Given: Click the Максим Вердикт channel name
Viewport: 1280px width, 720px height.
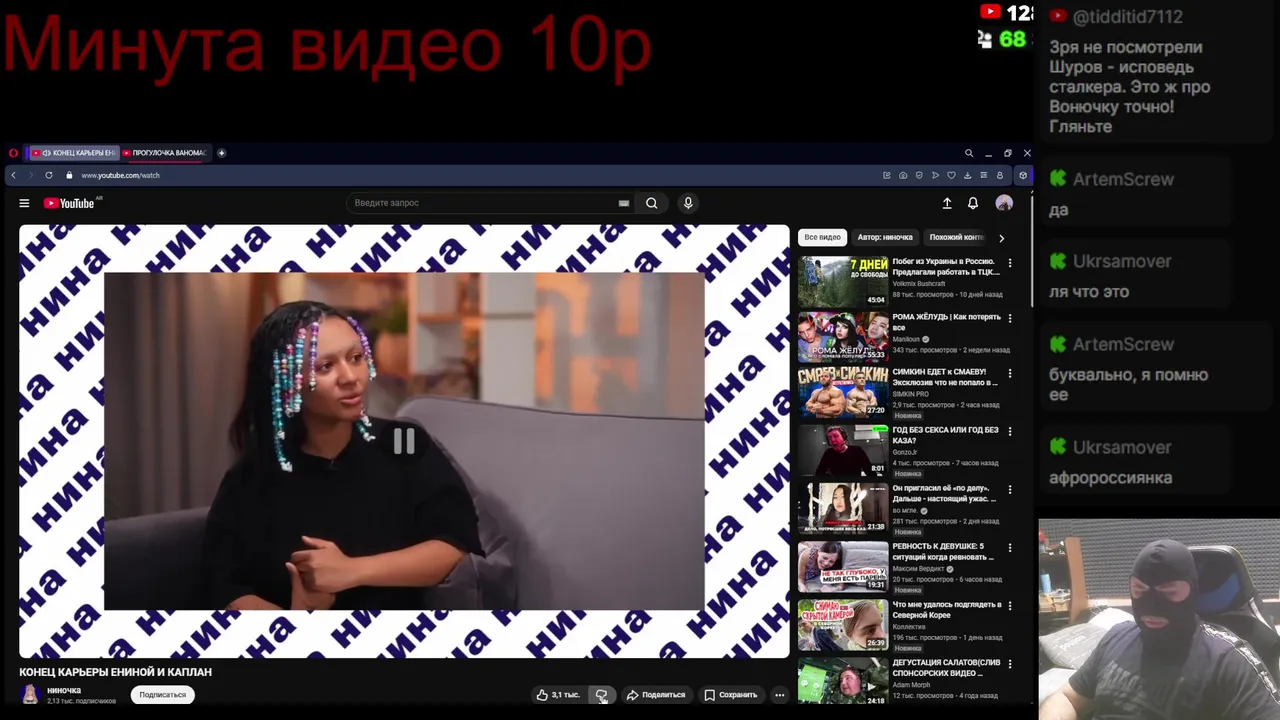Looking at the screenshot, I should [918, 569].
